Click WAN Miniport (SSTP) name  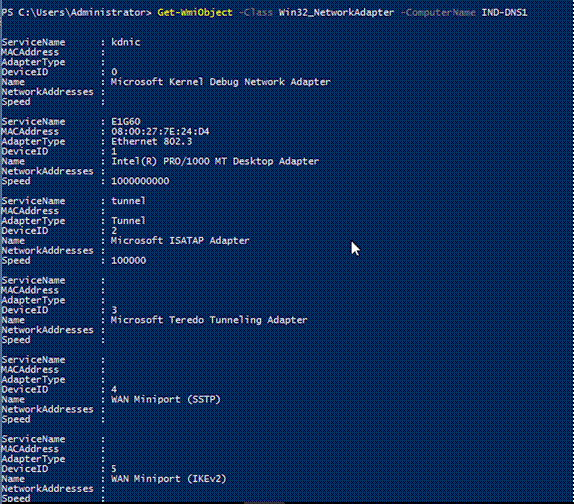pyautogui.click(x=166, y=399)
